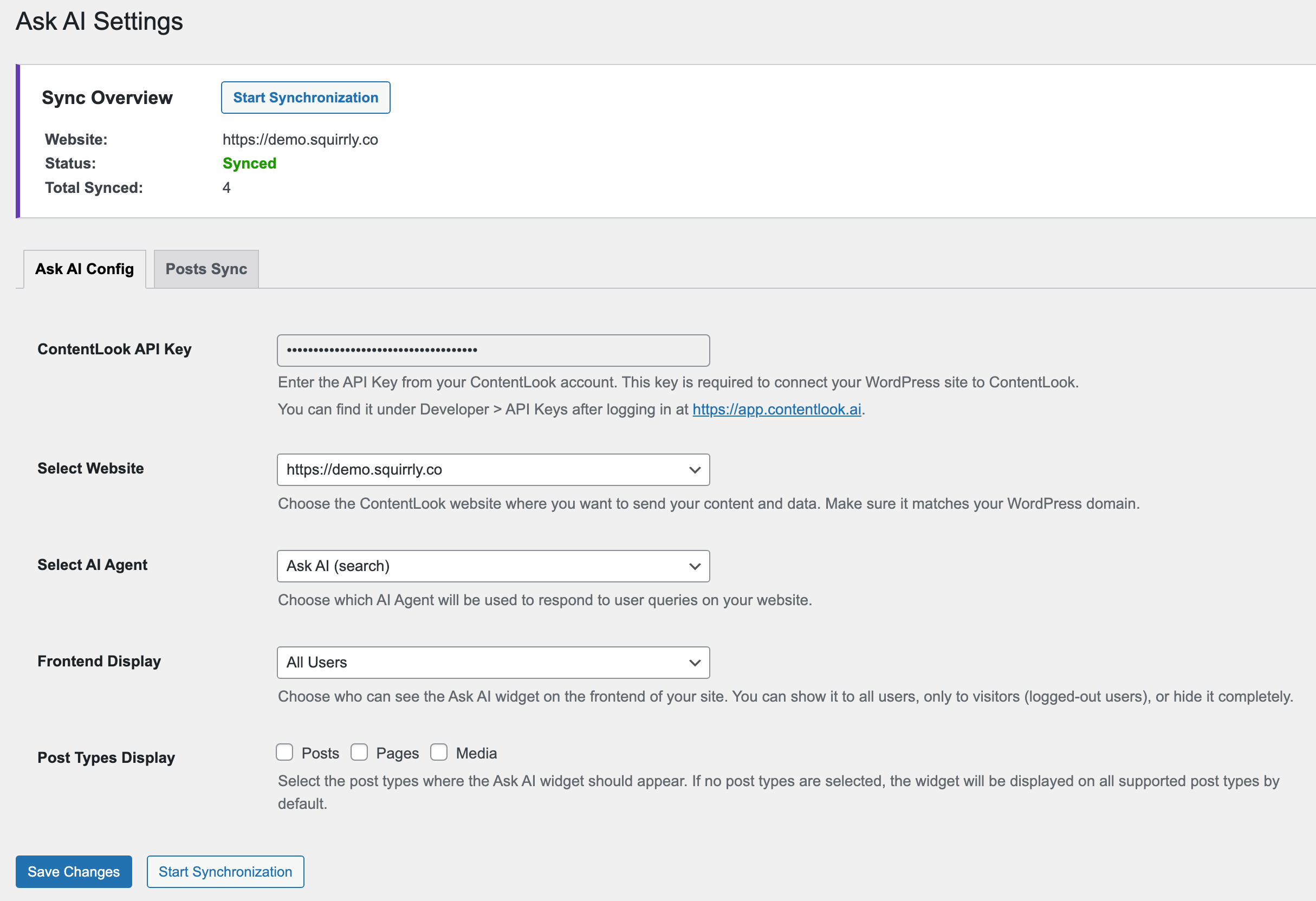Switch to the Posts Sync tab
Image resolution: width=1316 pixels, height=901 pixels.
(206, 269)
